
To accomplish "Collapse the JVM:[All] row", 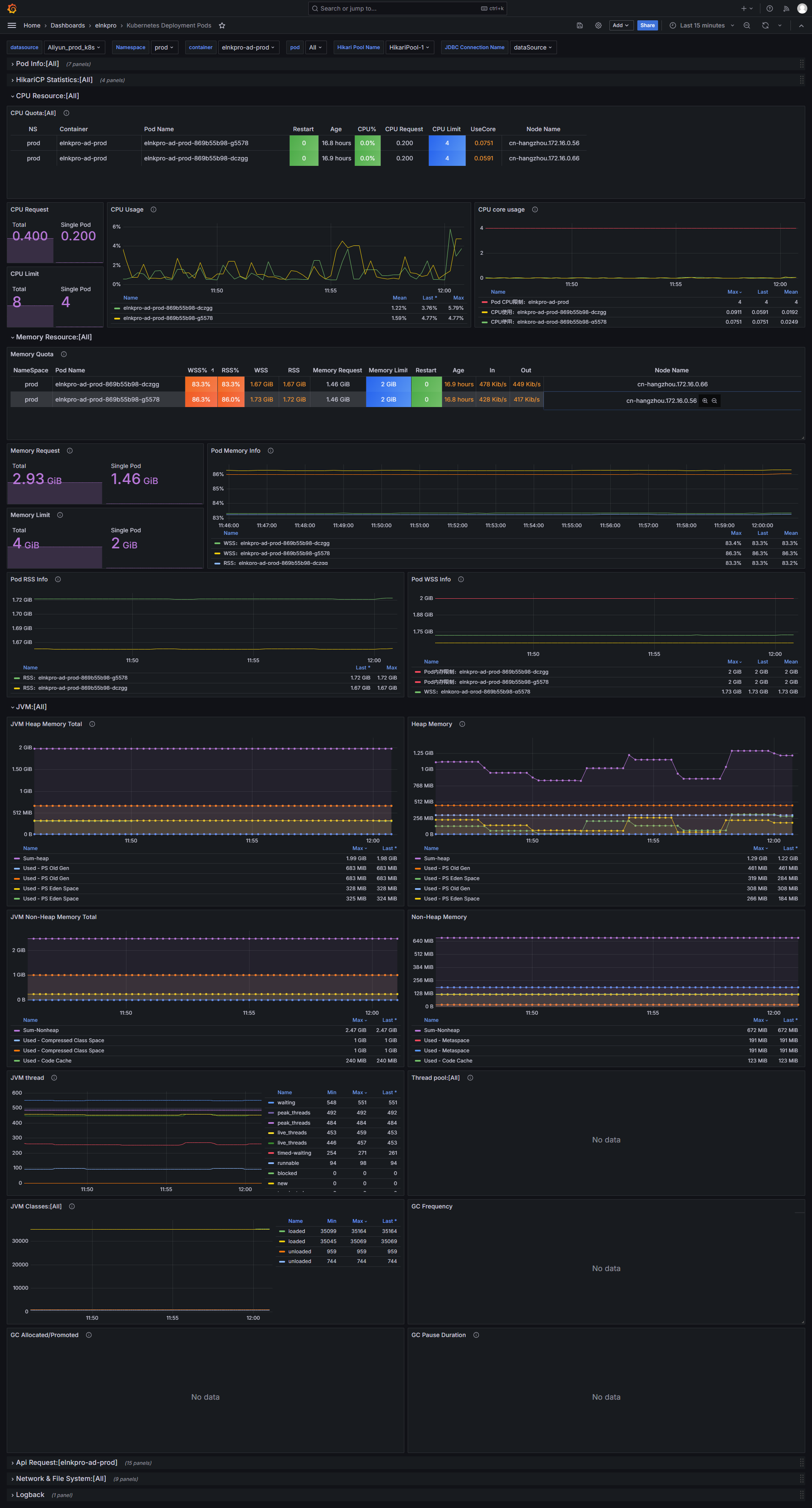I will (30, 707).
